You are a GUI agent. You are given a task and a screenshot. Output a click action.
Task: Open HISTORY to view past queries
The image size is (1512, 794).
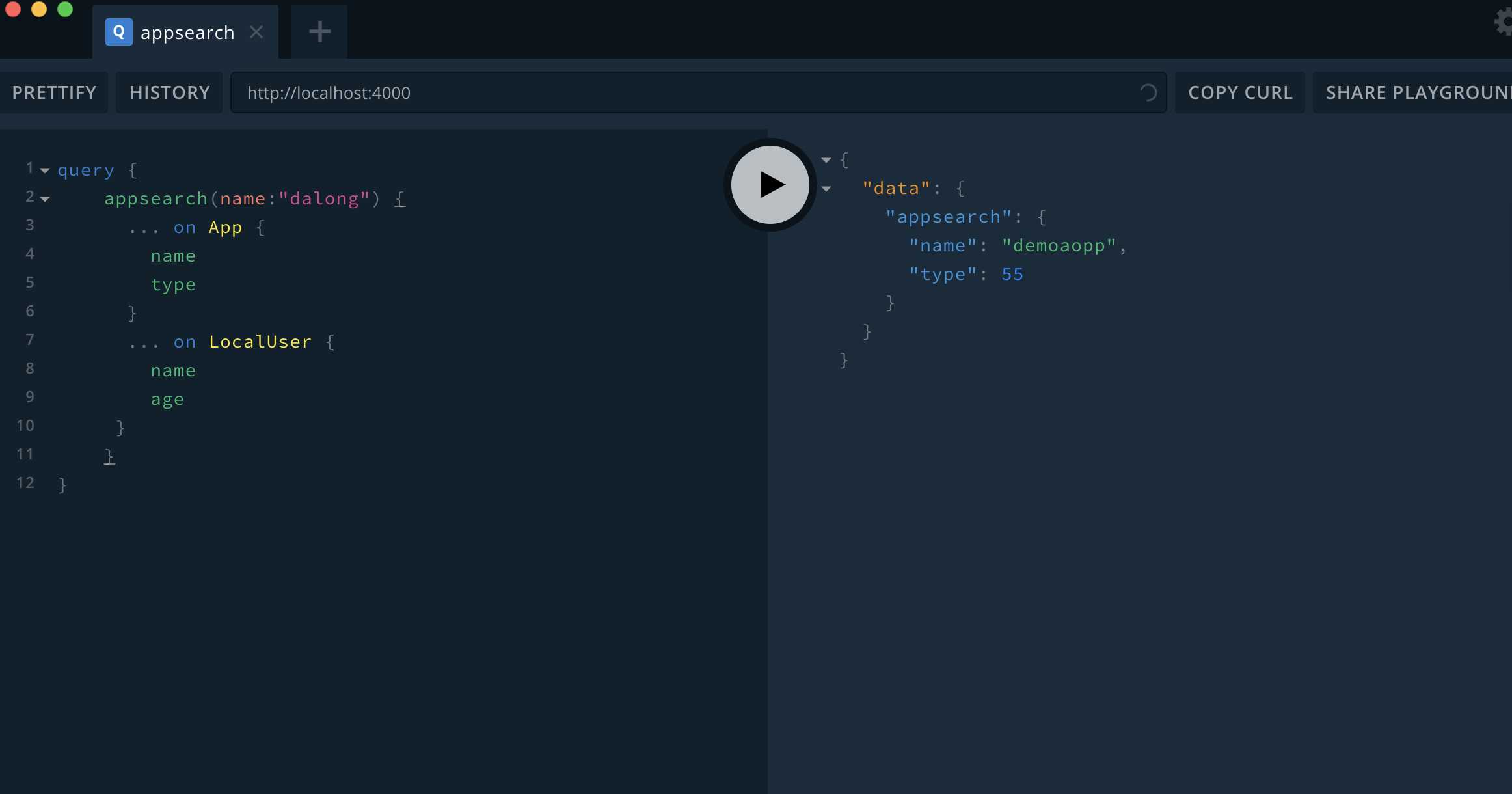[x=169, y=92]
